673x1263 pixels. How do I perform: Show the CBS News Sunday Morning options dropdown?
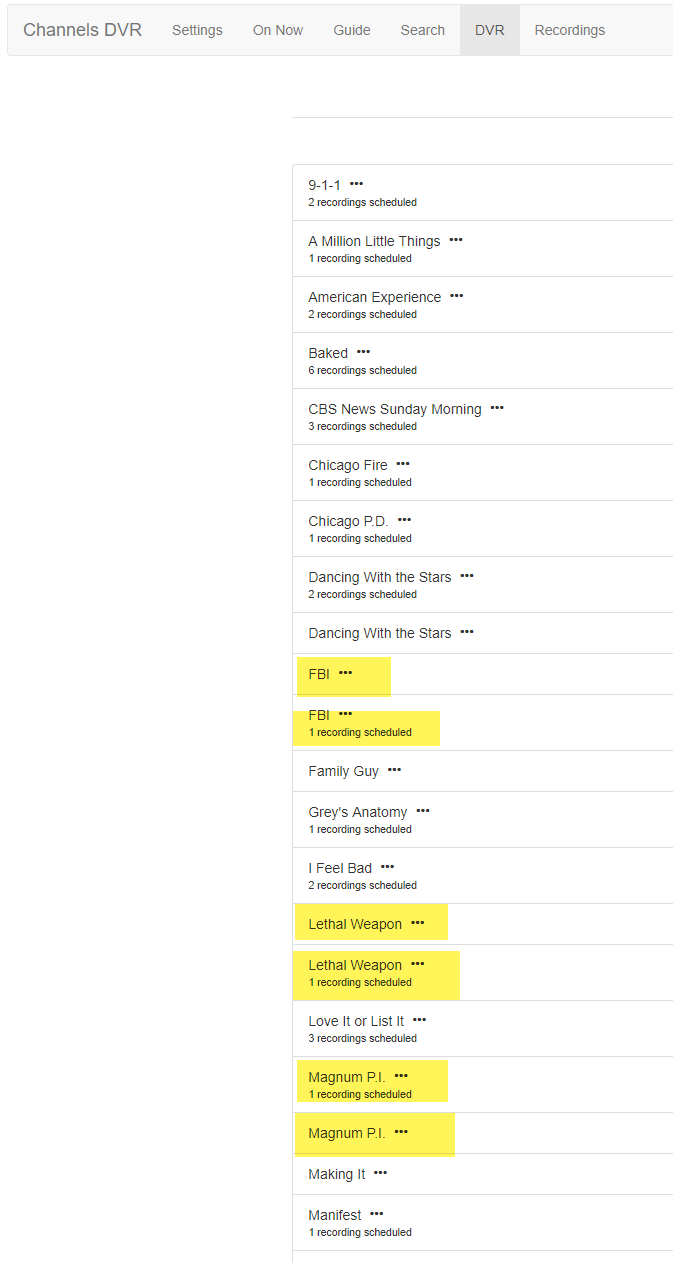497,408
